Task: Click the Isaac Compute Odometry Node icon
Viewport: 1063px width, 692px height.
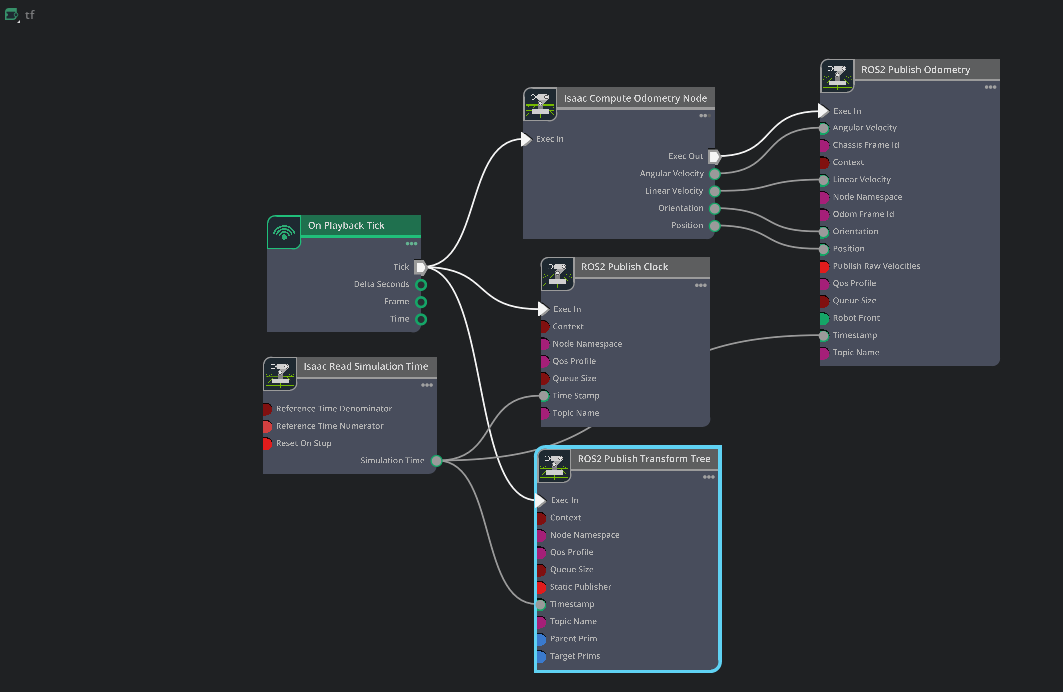Action: tap(540, 104)
